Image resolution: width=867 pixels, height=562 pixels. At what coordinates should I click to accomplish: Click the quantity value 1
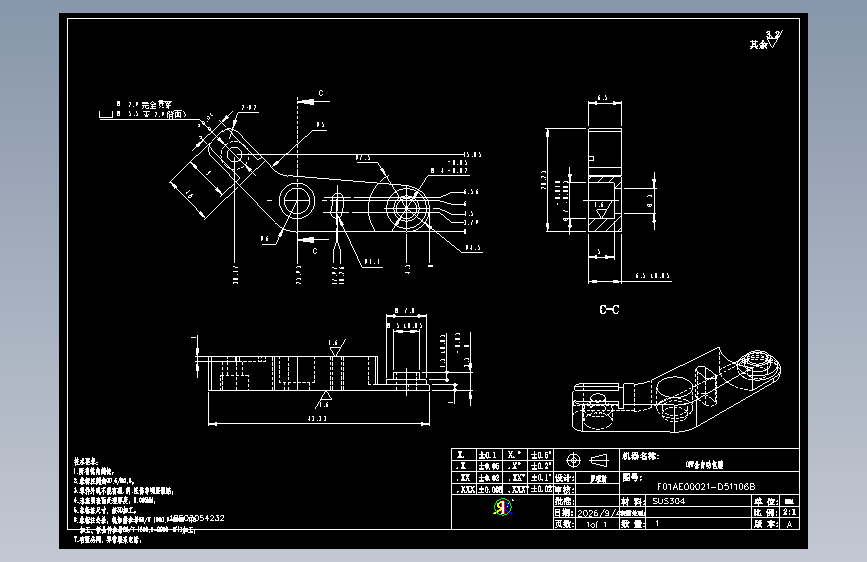[657, 523]
